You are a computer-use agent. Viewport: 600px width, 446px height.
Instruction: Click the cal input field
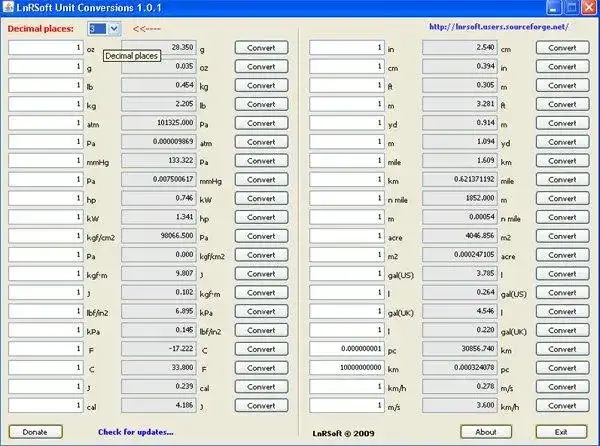pos(46,405)
